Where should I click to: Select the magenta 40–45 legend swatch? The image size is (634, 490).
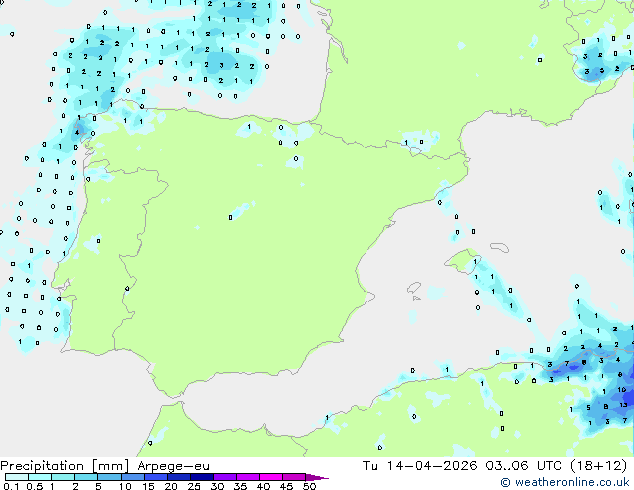point(271,477)
